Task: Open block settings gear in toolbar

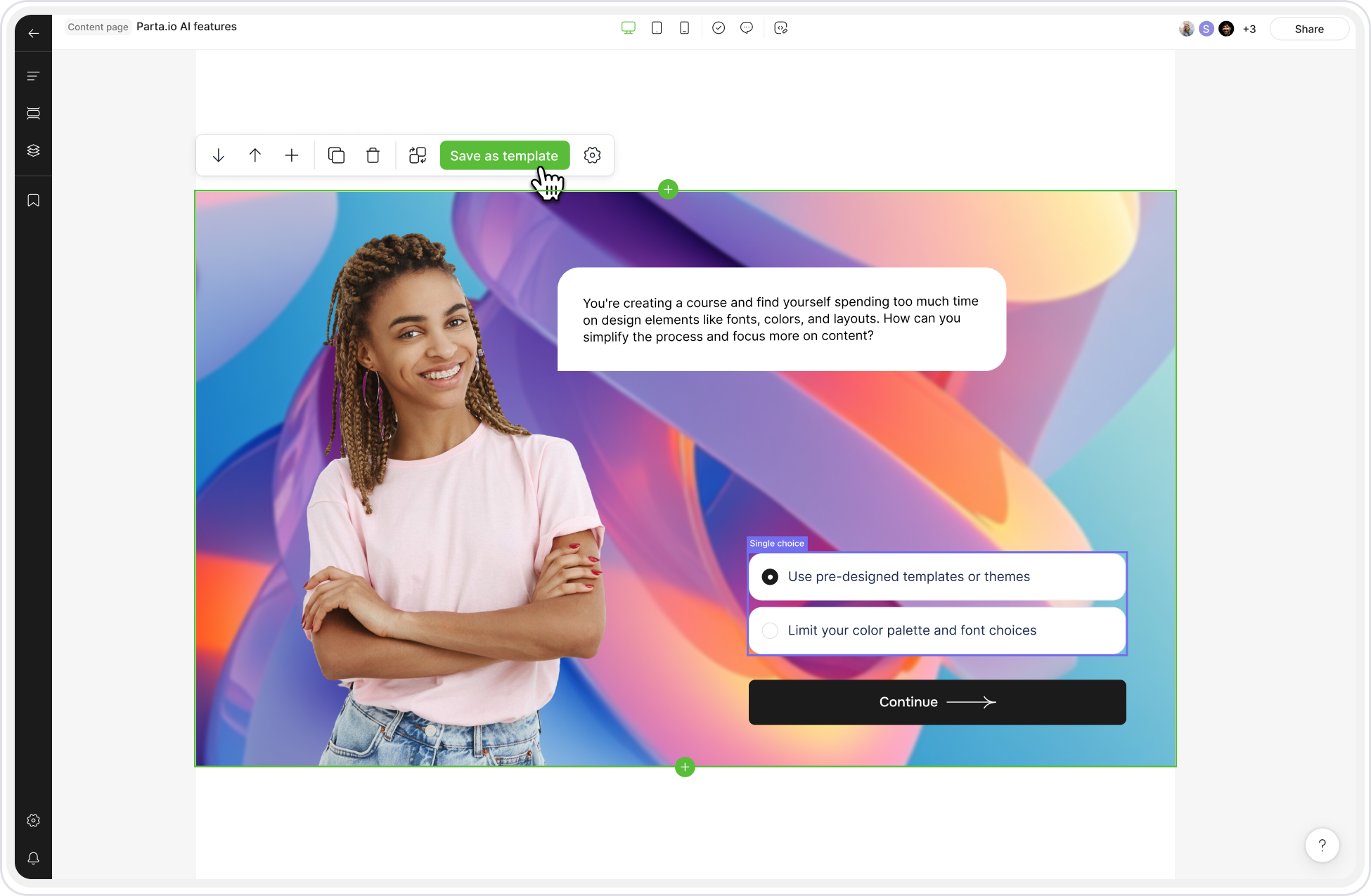Action: (x=592, y=155)
